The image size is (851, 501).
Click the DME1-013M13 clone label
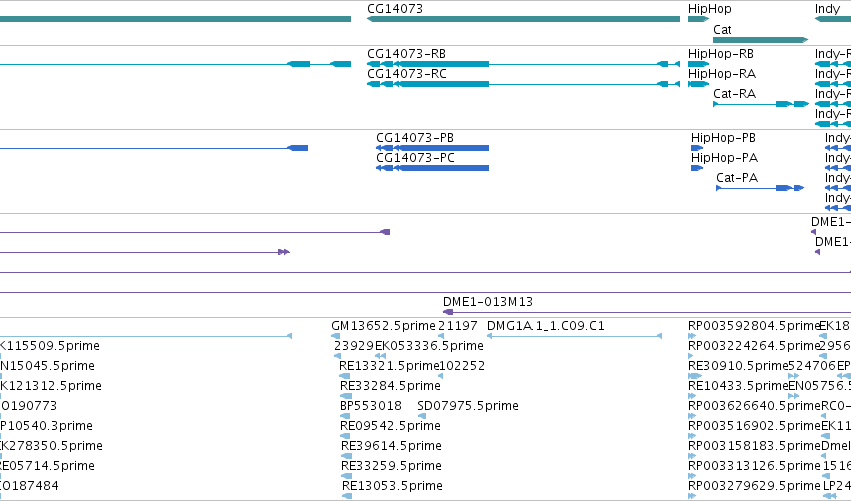[488, 302]
